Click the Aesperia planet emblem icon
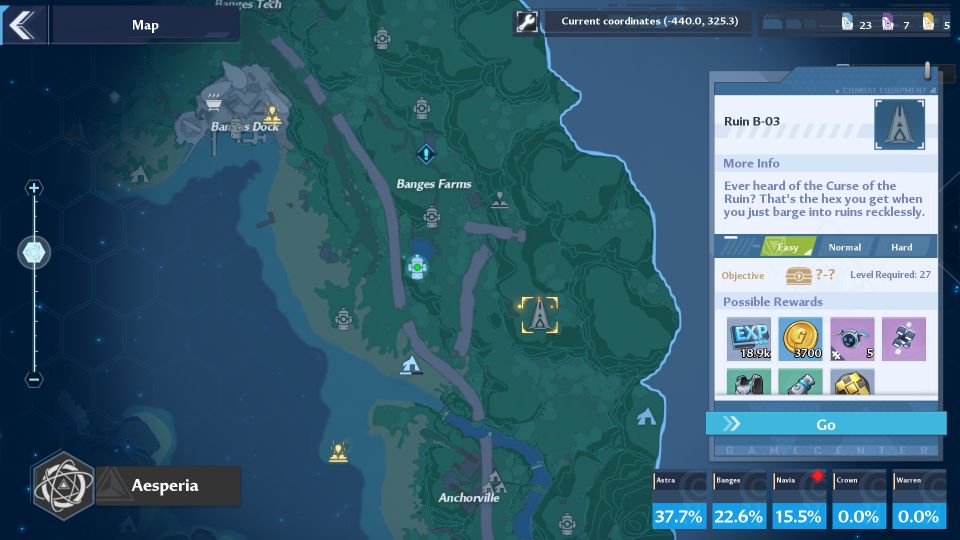 coord(64,486)
